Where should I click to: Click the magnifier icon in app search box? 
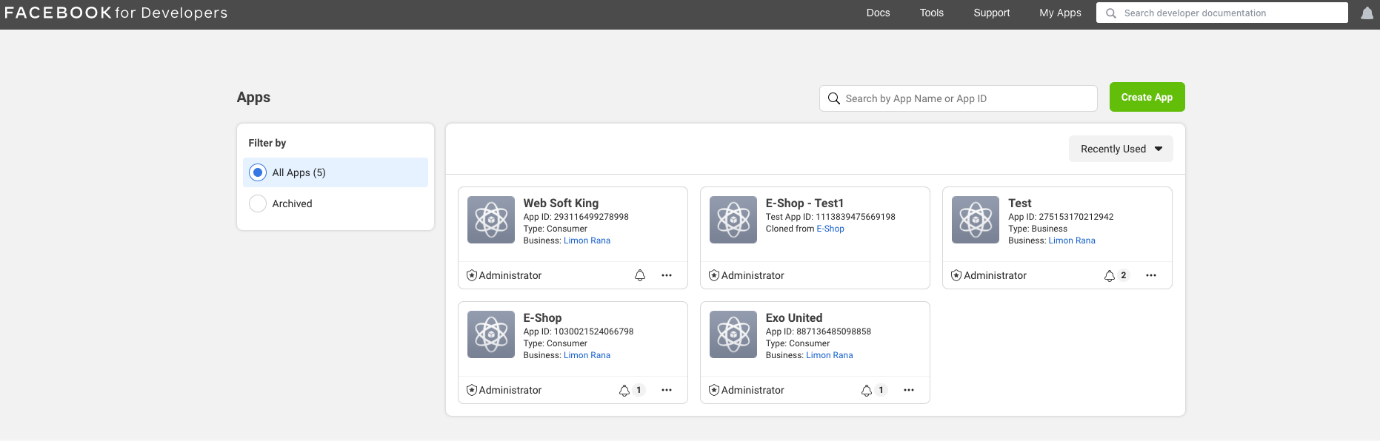coord(833,98)
